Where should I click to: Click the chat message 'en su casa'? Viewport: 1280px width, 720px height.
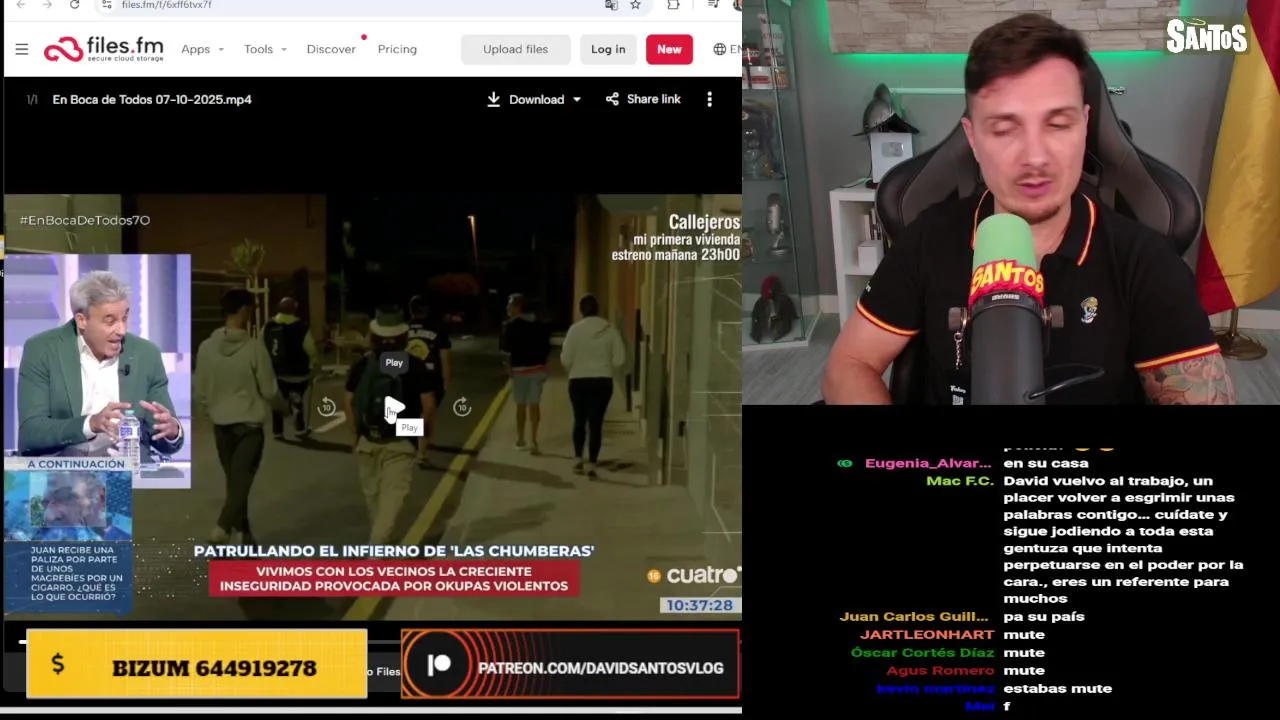pos(1045,463)
